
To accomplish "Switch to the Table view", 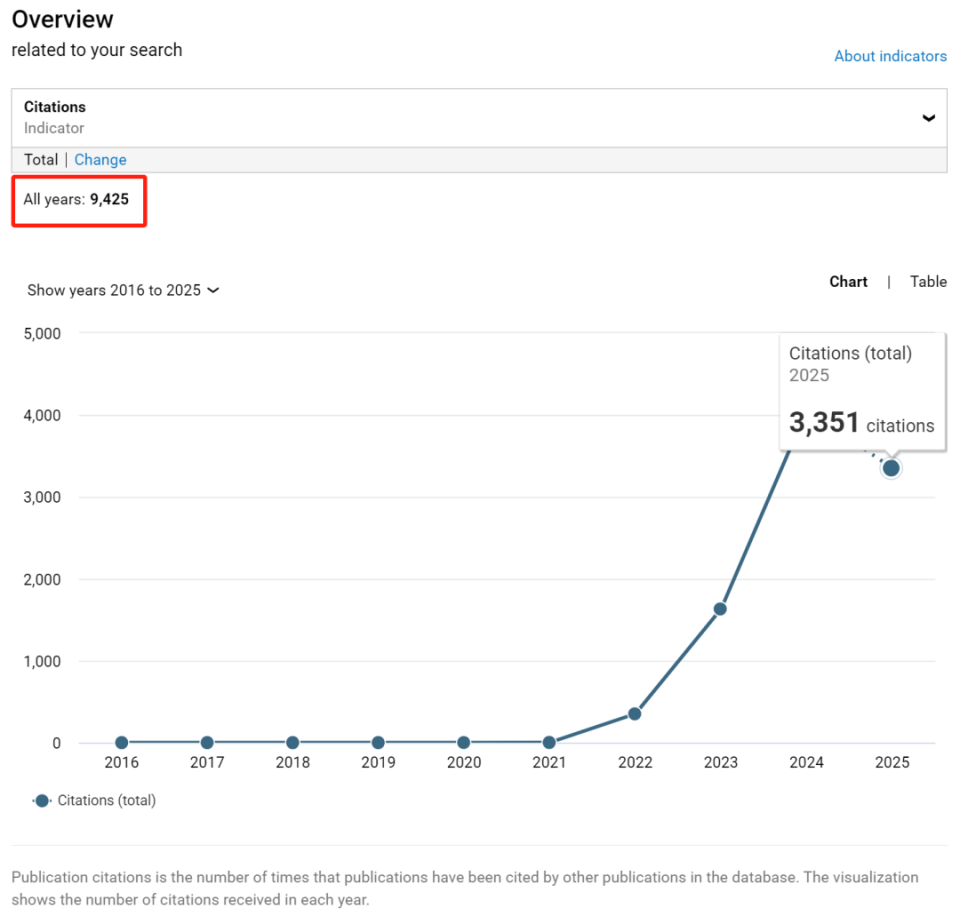I will (x=928, y=282).
